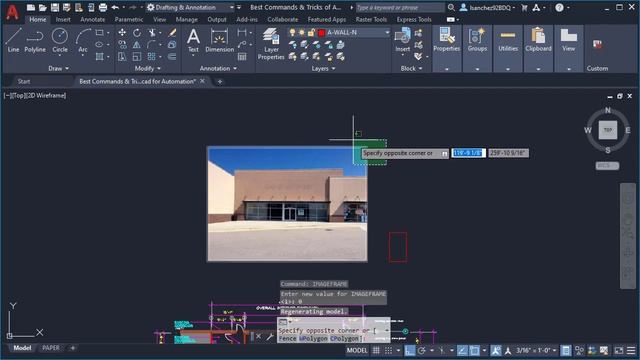The height and width of the screenshot is (360, 640).
Task: Open the Dimension tool
Action: pos(220,40)
